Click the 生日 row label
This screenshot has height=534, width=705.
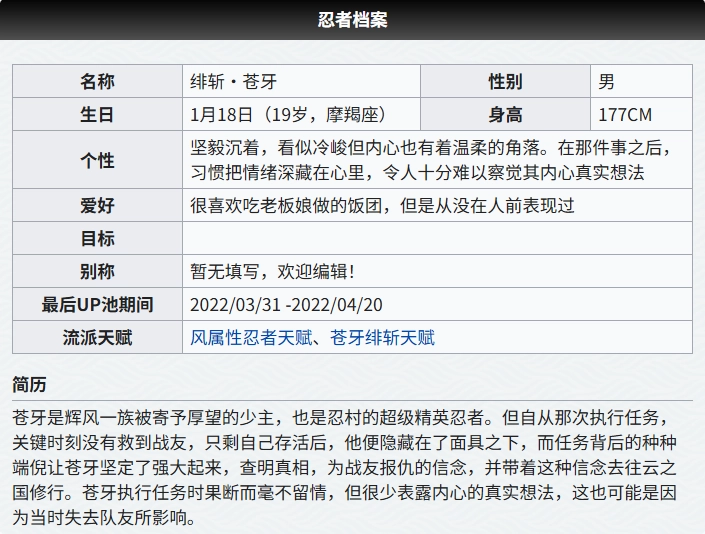(97, 114)
